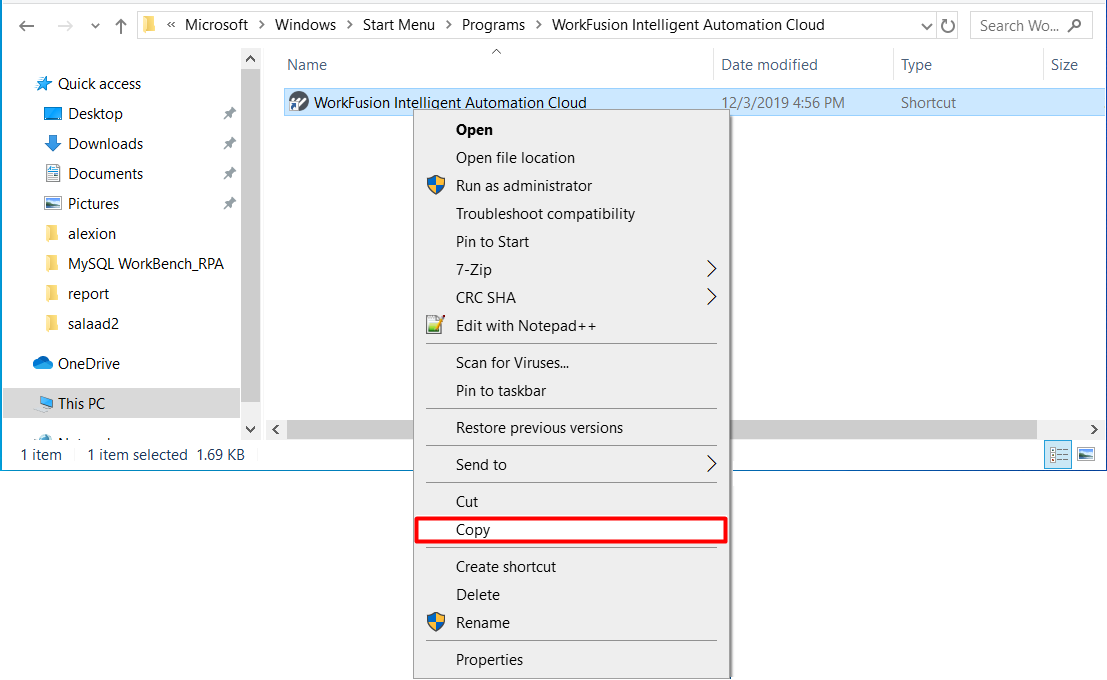Click the Search WorkFusion input field
This screenshot has width=1107, height=680.
tap(1031, 25)
